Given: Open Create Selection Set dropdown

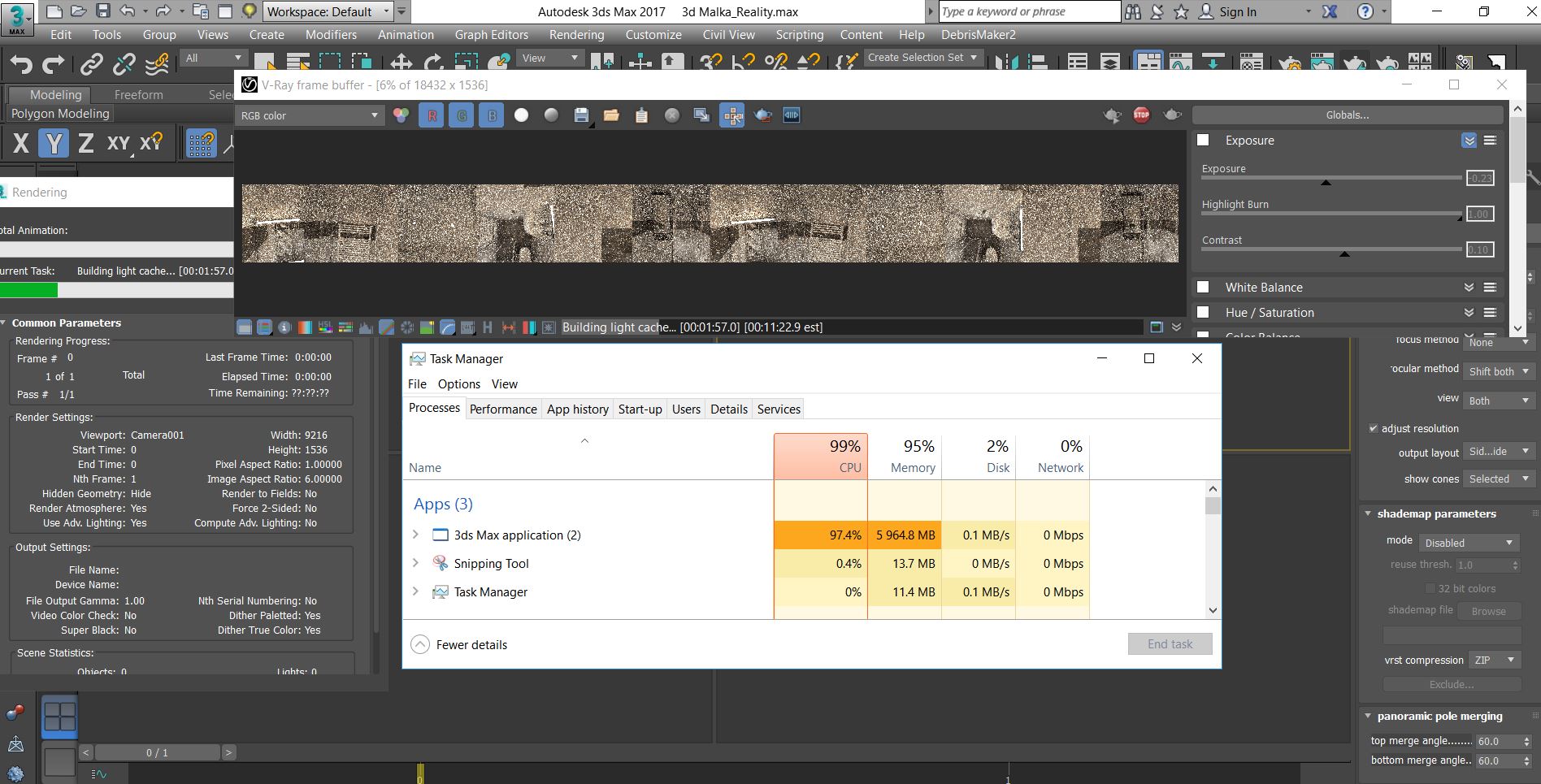Looking at the screenshot, I should click(922, 58).
